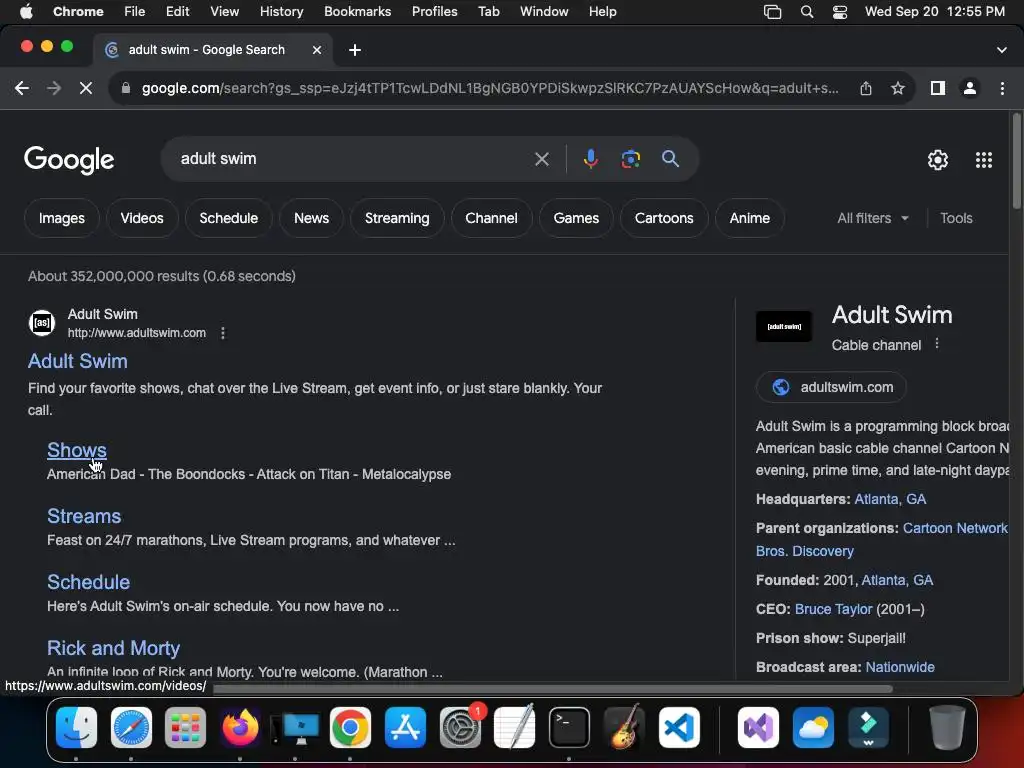Open the Profiles menu

pos(434,12)
